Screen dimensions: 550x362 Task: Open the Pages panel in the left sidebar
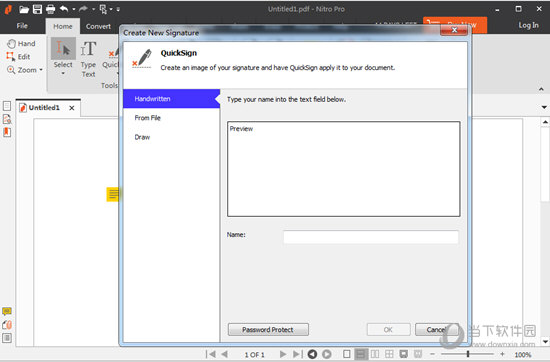(7, 106)
